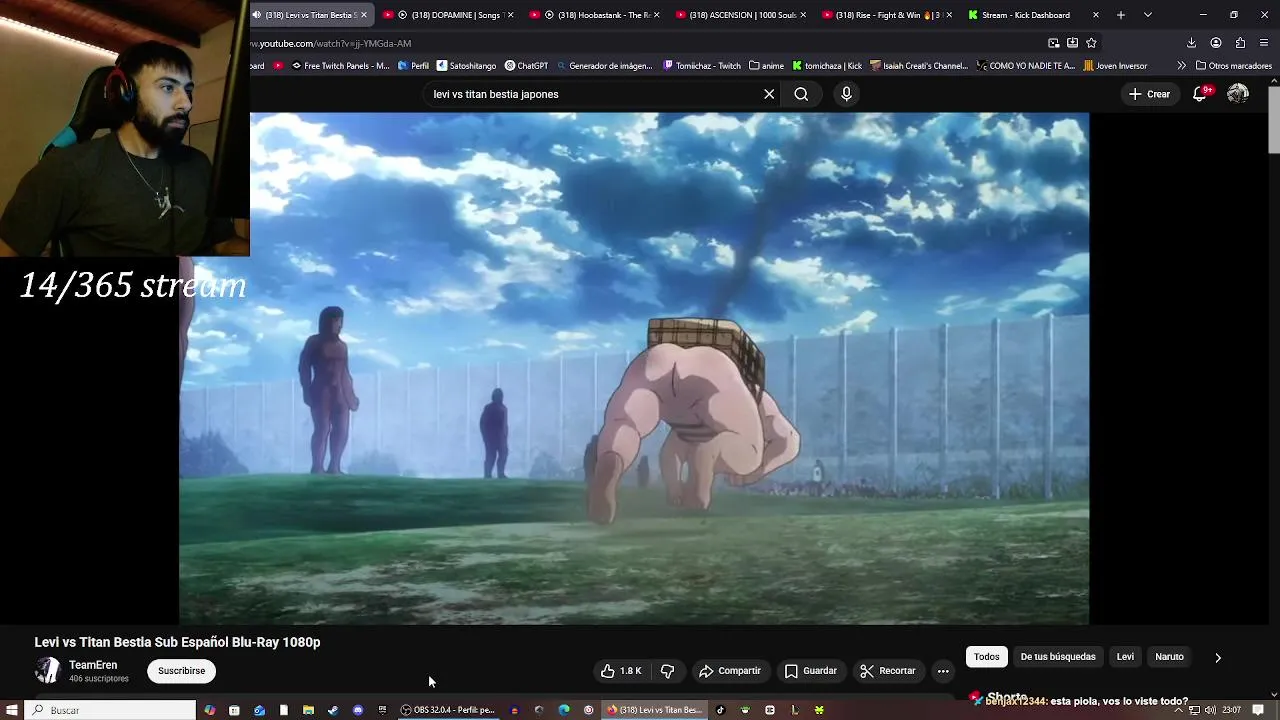Open browser profile account icon

(1216, 43)
